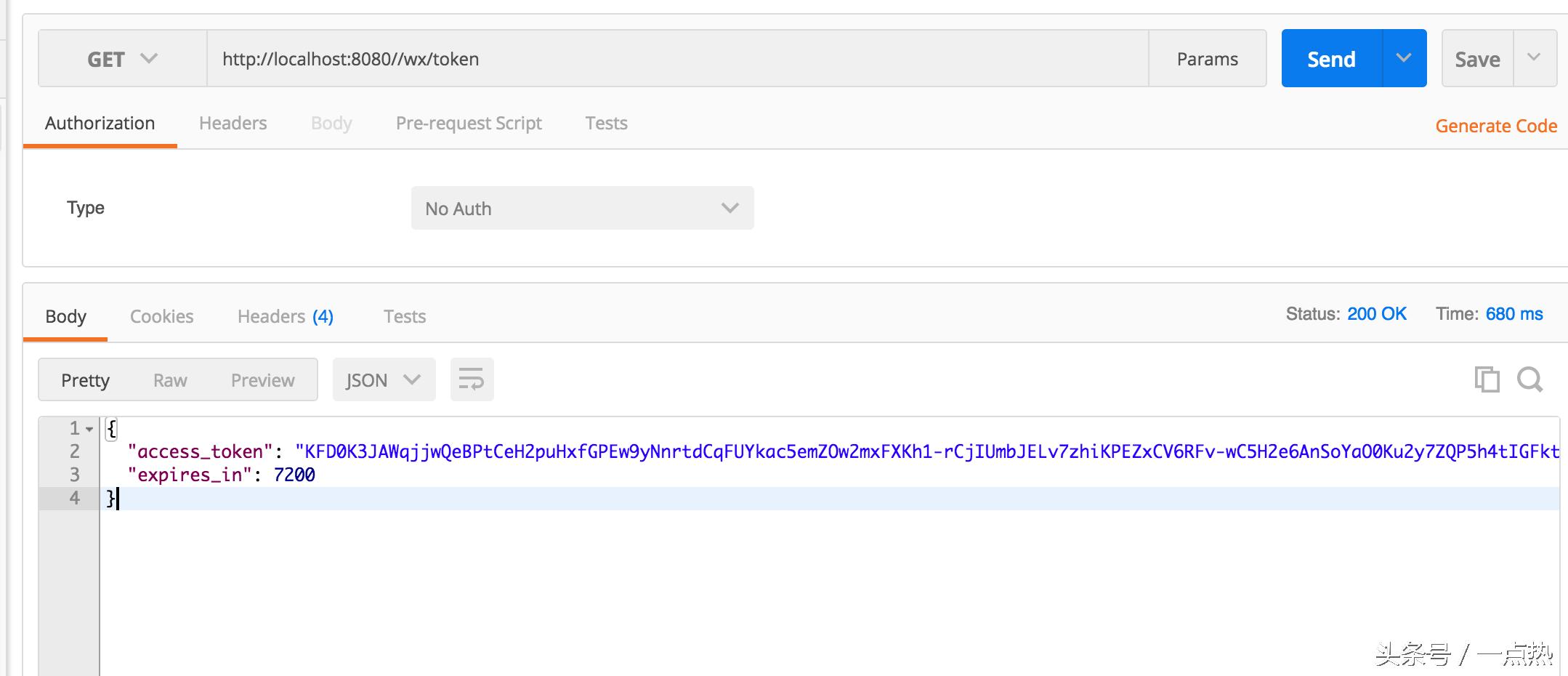This screenshot has width=1568, height=676.
Task: Click the Generate Code link
Action: click(1495, 126)
